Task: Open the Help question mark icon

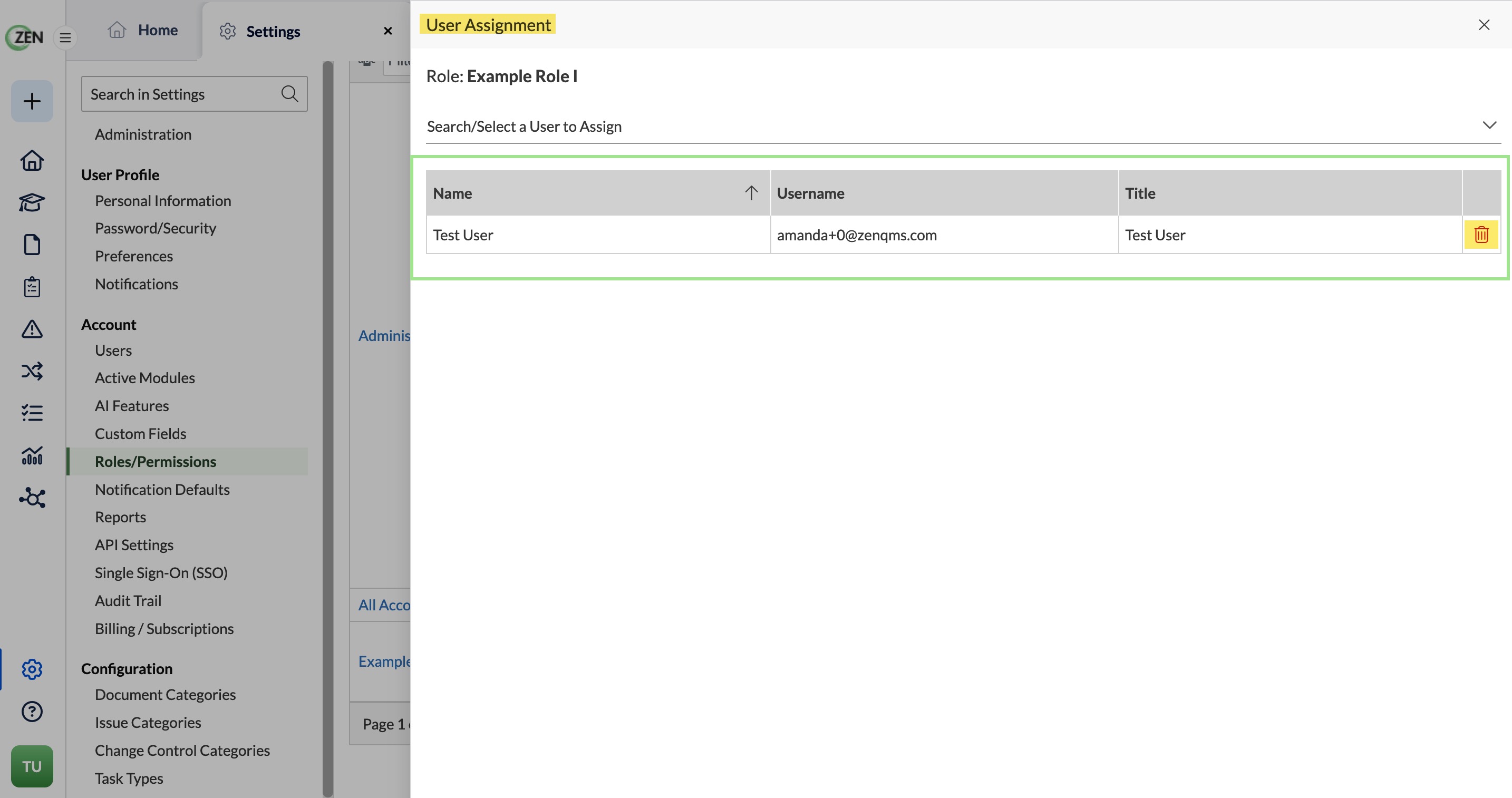Action: click(32, 712)
